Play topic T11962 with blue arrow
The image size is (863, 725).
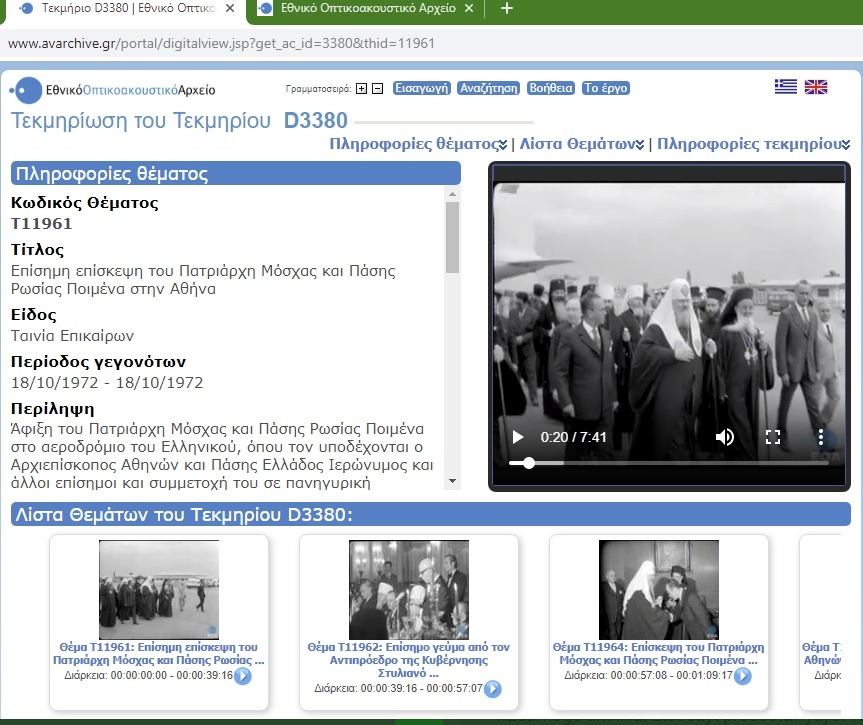pos(493,689)
